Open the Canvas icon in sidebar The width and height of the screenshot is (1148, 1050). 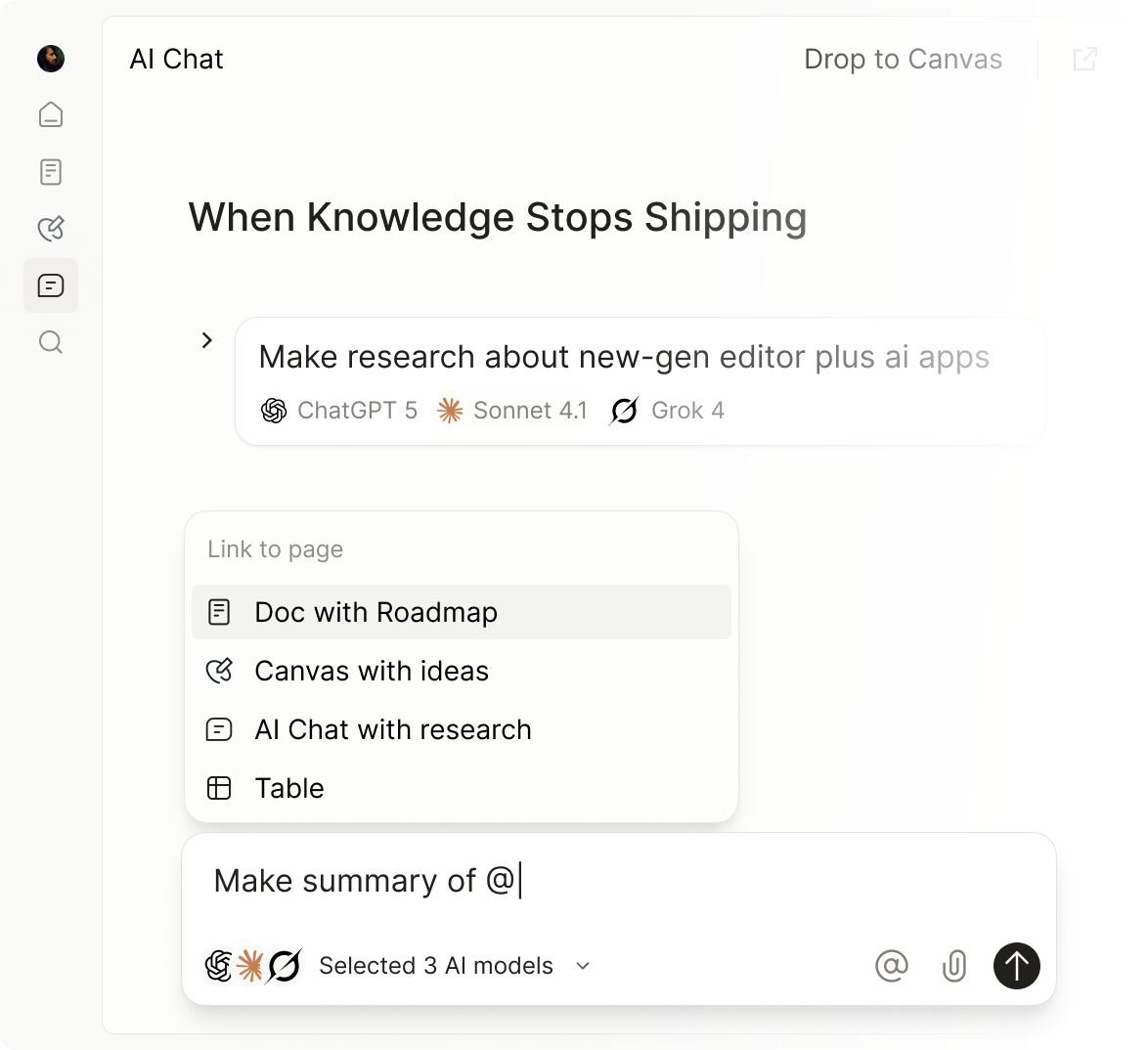pyautogui.click(x=51, y=229)
